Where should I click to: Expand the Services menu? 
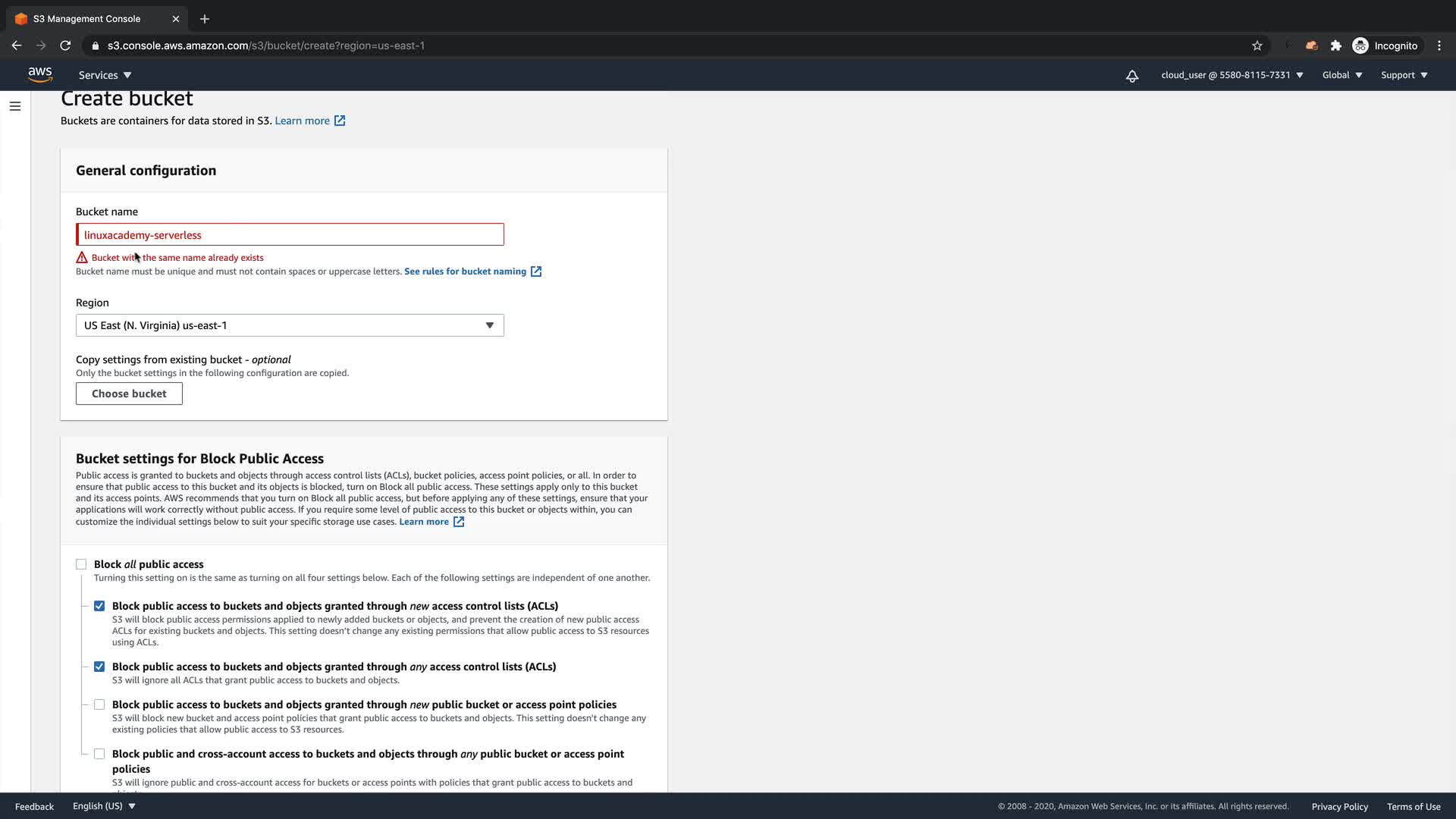[x=105, y=75]
